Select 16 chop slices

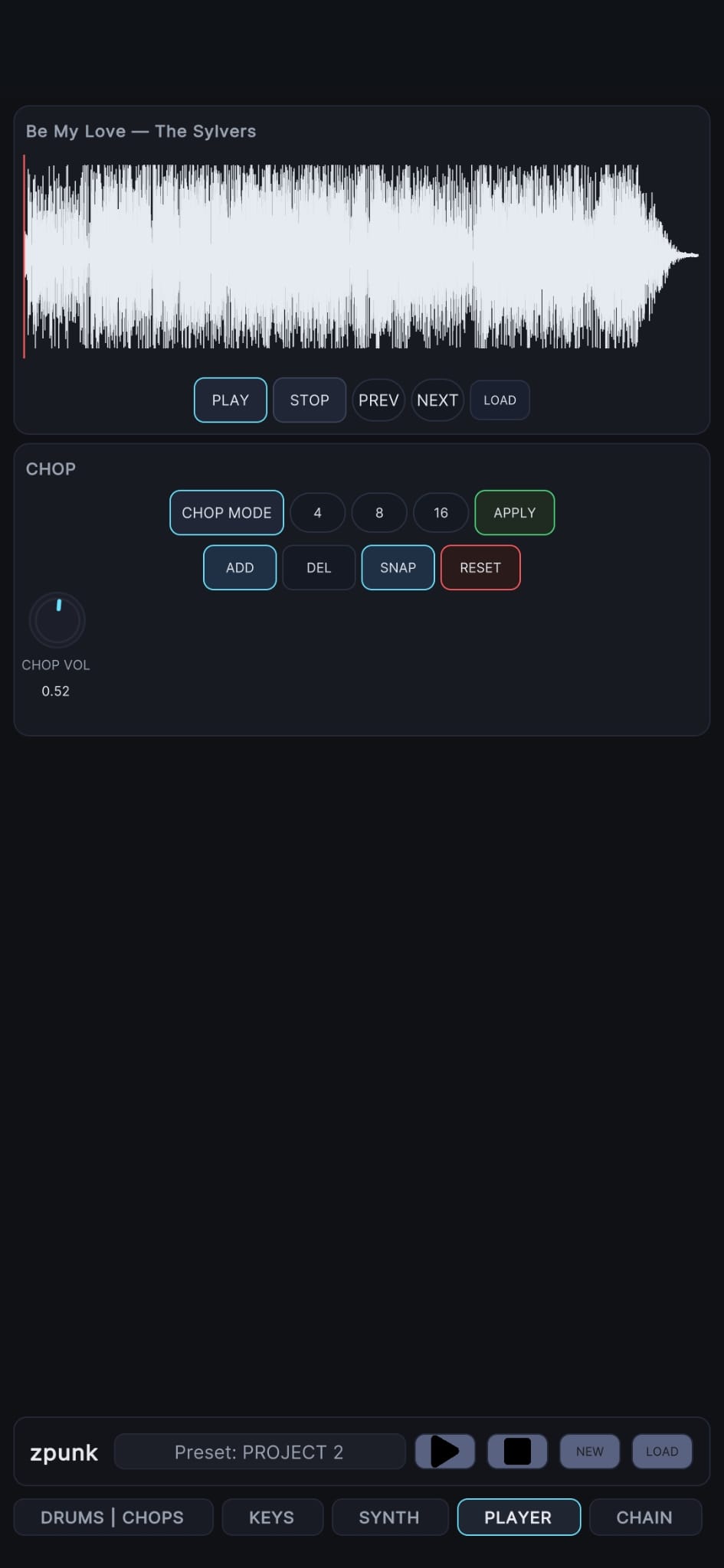point(441,512)
